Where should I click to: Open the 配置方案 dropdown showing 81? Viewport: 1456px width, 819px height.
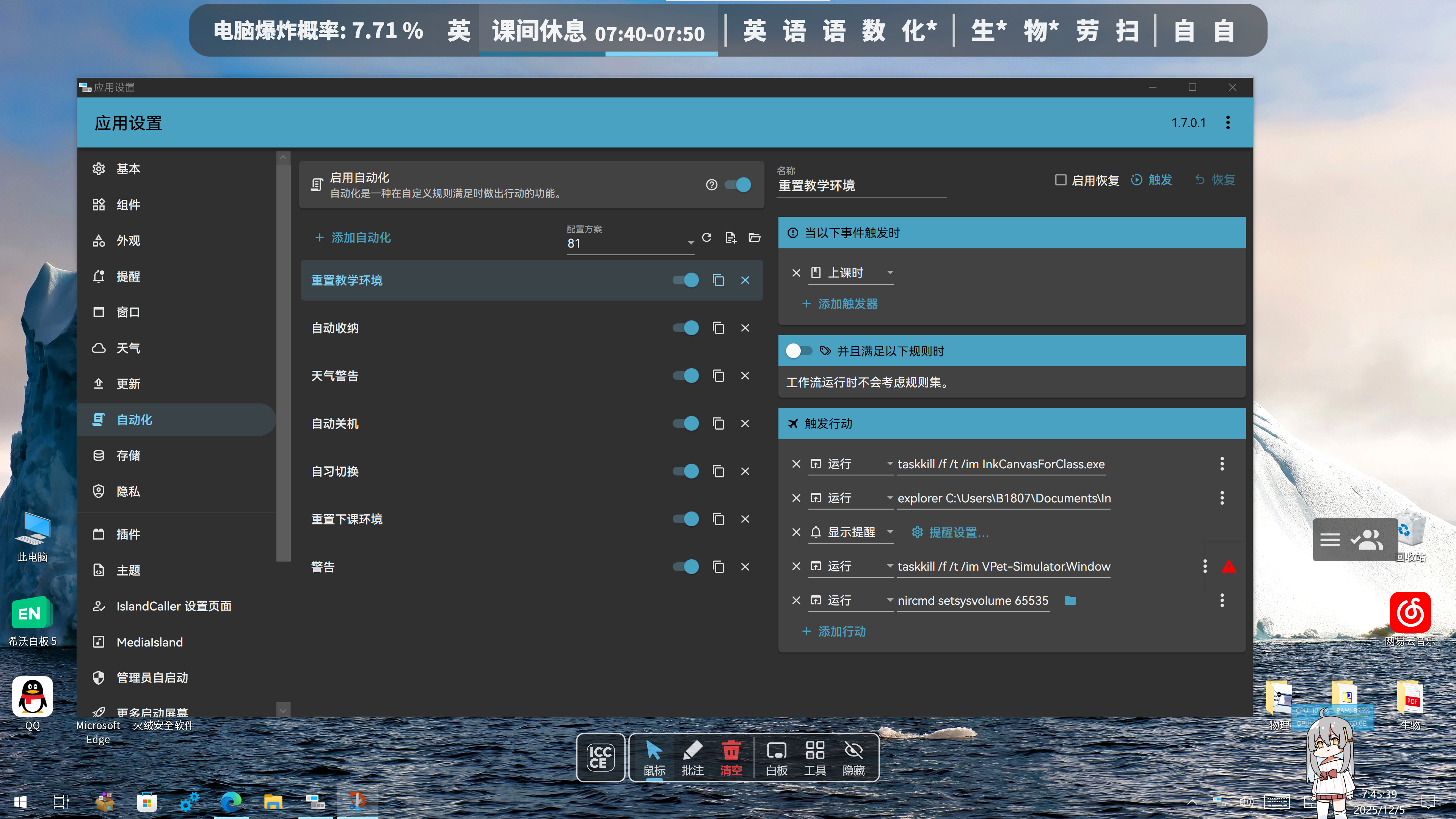point(630,243)
